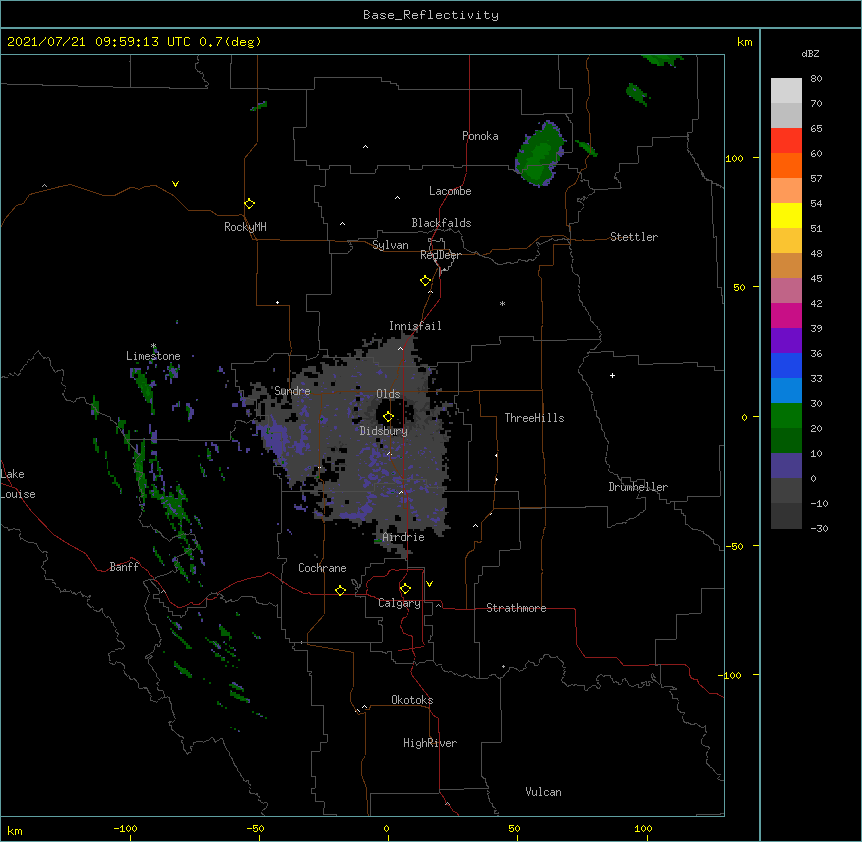
Task: Click the Innisfail city label
Action: (x=415, y=326)
